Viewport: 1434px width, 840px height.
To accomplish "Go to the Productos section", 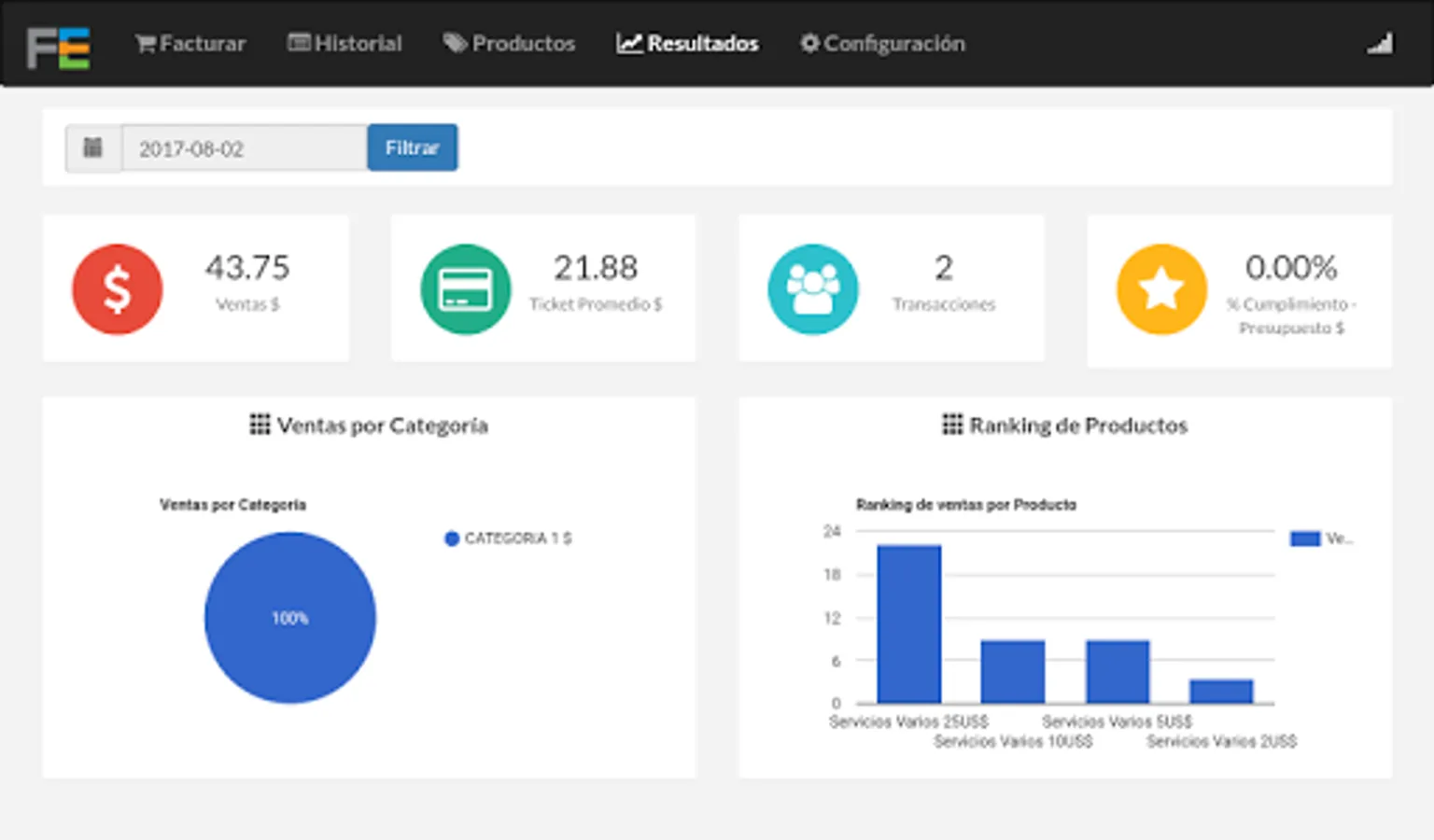I will (x=509, y=43).
